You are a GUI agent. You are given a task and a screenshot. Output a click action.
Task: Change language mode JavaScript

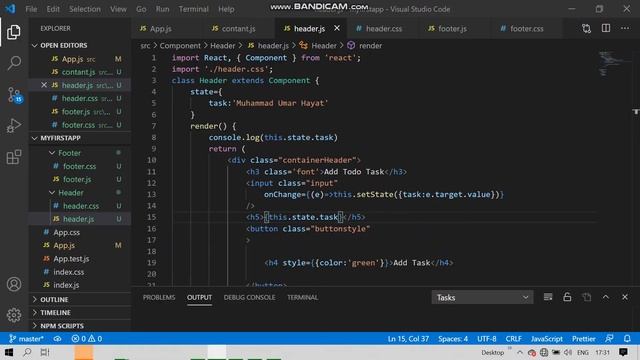pos(547,339)
